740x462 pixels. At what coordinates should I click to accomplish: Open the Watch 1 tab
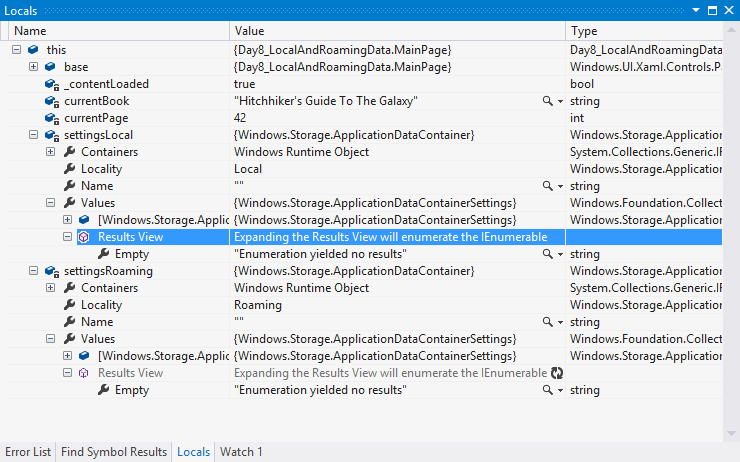(241, 452)
